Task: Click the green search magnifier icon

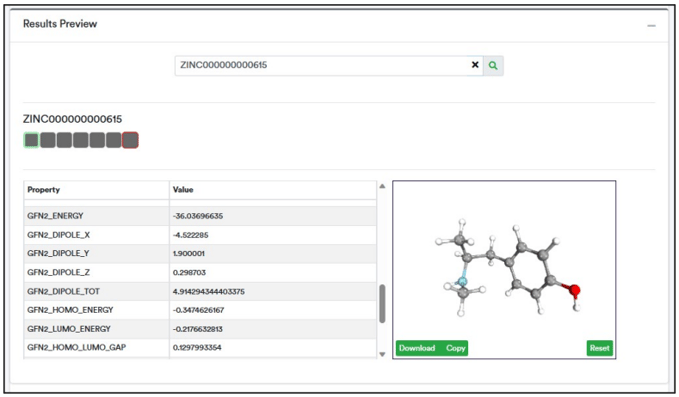Action: point(493,65)
